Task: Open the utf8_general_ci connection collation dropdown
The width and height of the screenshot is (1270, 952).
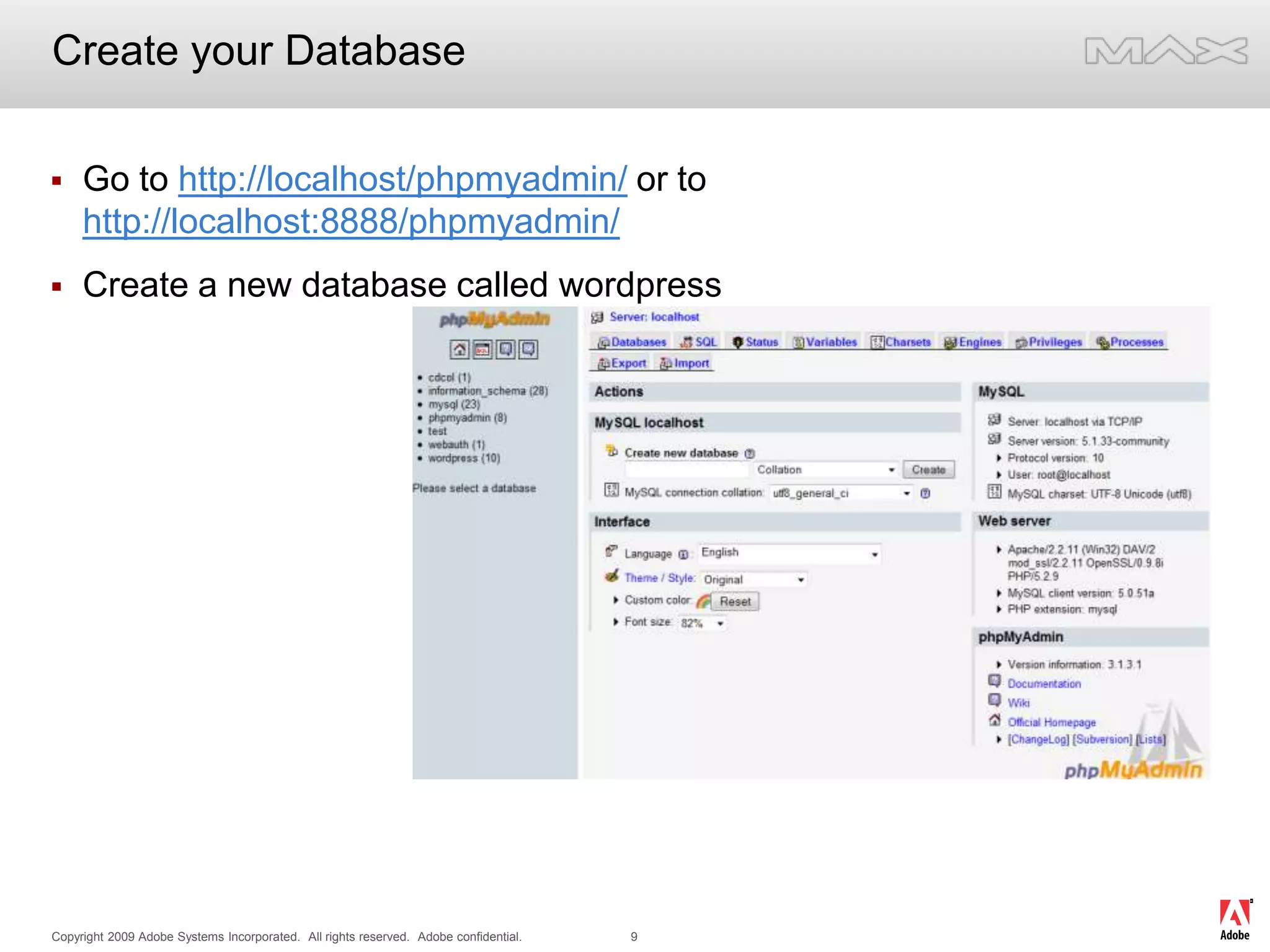Action: 841,493
